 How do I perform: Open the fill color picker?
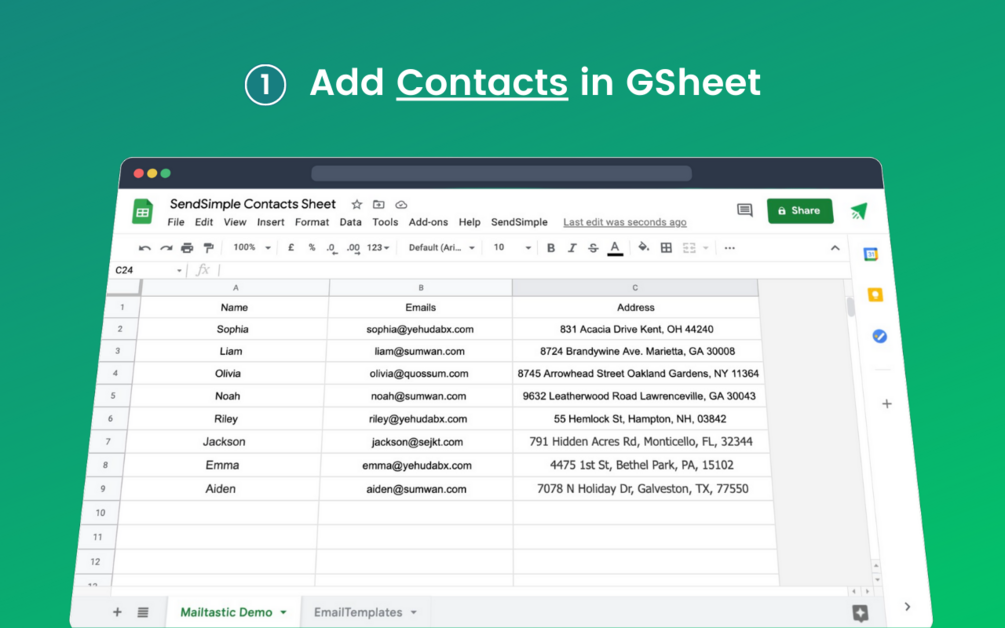pos(644,247)
